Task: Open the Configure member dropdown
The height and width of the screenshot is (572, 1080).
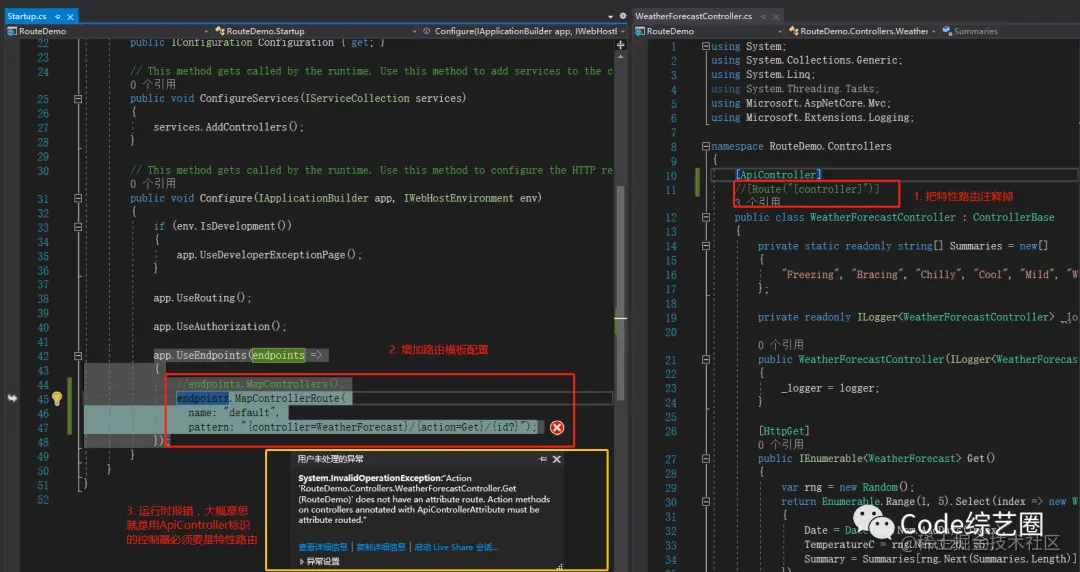Action: (x=623, y=31)
